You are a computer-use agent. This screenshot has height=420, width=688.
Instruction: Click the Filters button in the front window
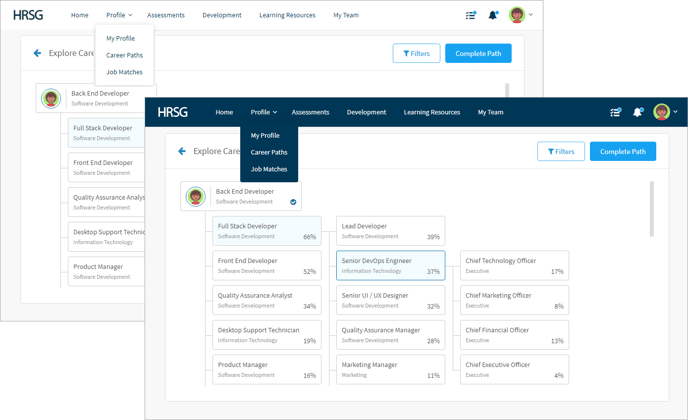[561, 151]
